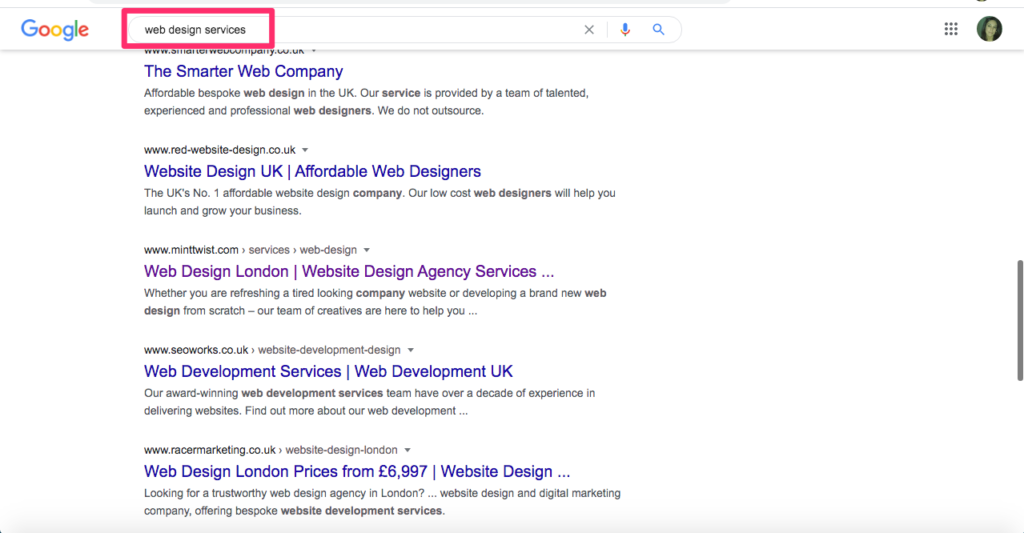Expand options arrow beside seoworks.co.uk URL

point(410,350)
